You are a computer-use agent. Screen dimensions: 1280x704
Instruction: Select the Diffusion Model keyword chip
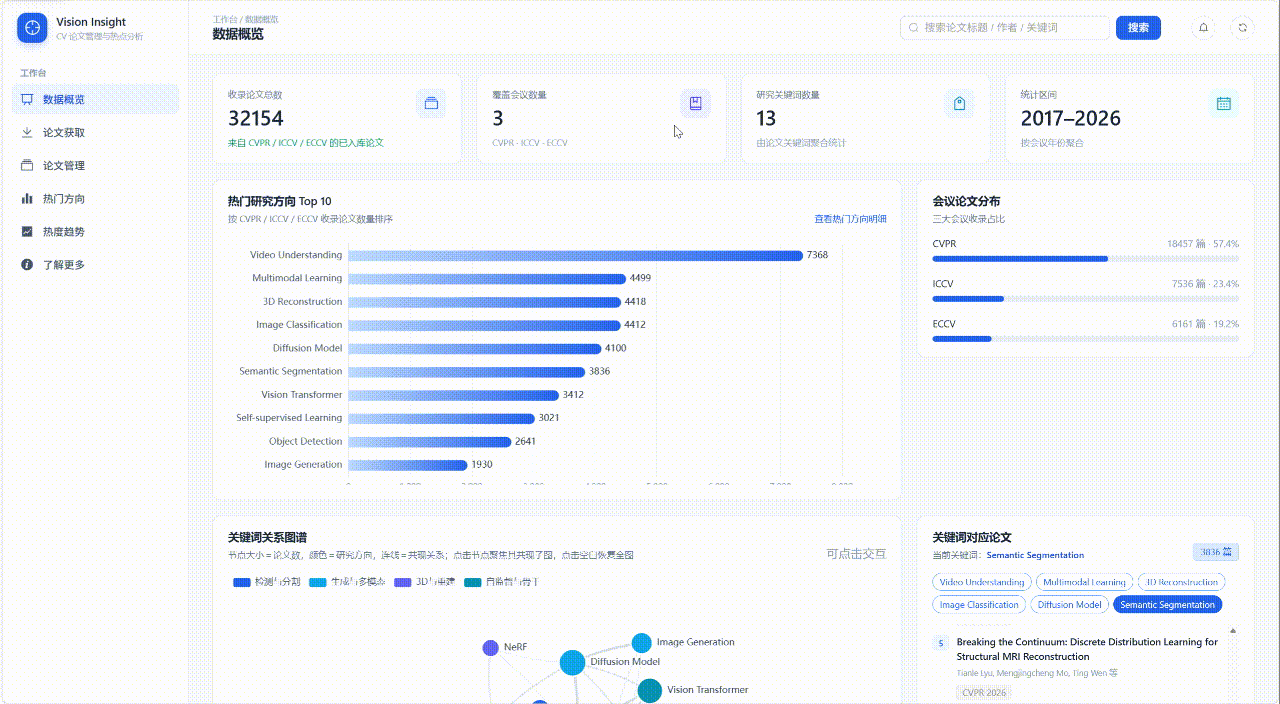pyautogui.click(x=1069, y=604)
